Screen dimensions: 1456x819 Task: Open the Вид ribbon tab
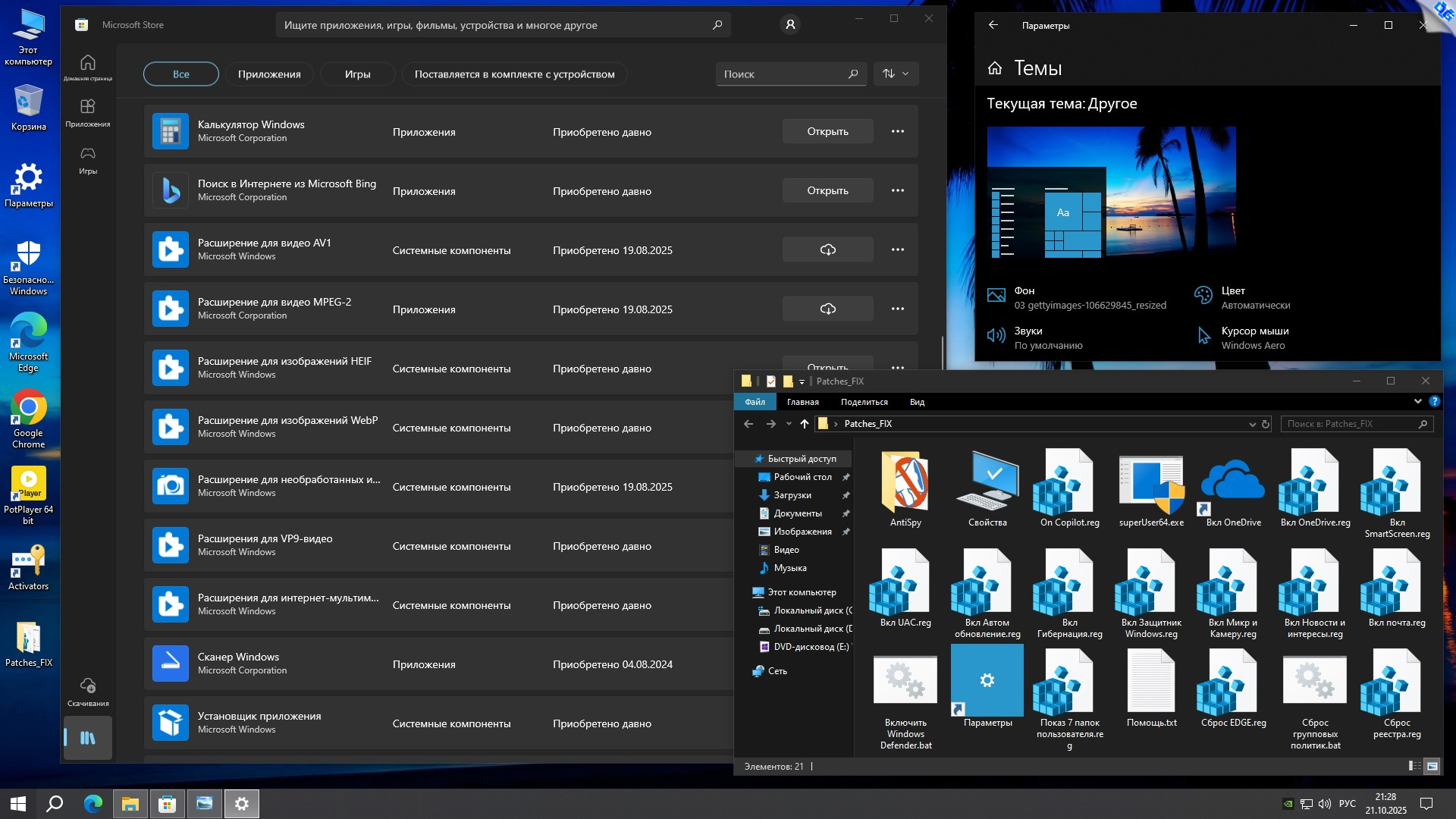pos(917,402)
